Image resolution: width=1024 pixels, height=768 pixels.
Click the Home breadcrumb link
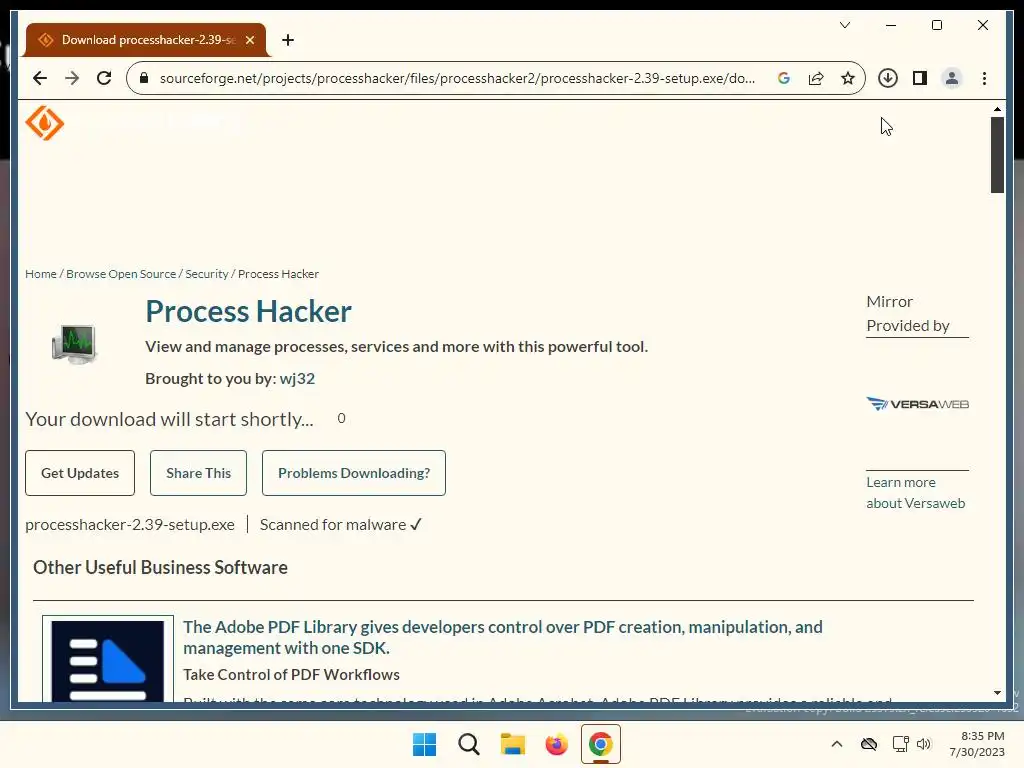click(x=40, y=274)
